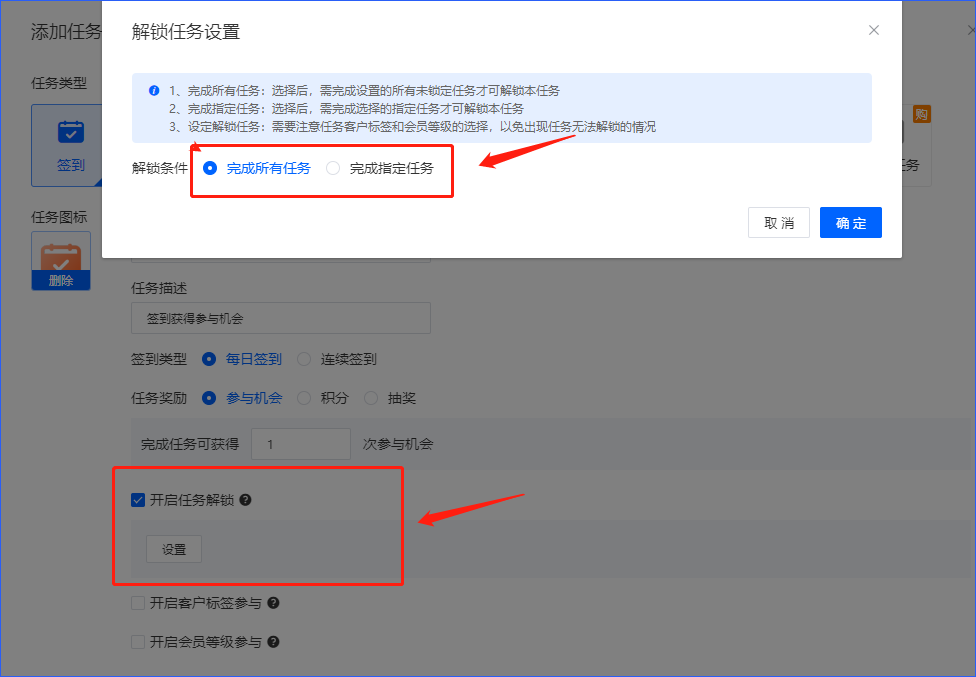Click the 任务奖励 label
This screenshot has width=976, height=677.
click(159, 398)
